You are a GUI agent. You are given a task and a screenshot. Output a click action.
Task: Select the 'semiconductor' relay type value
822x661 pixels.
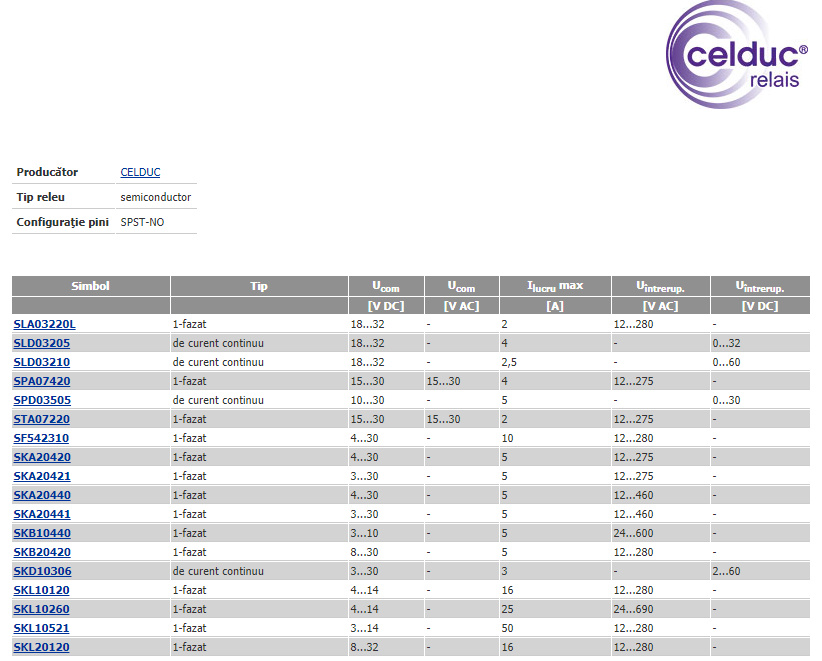click(x=156, y=197)
